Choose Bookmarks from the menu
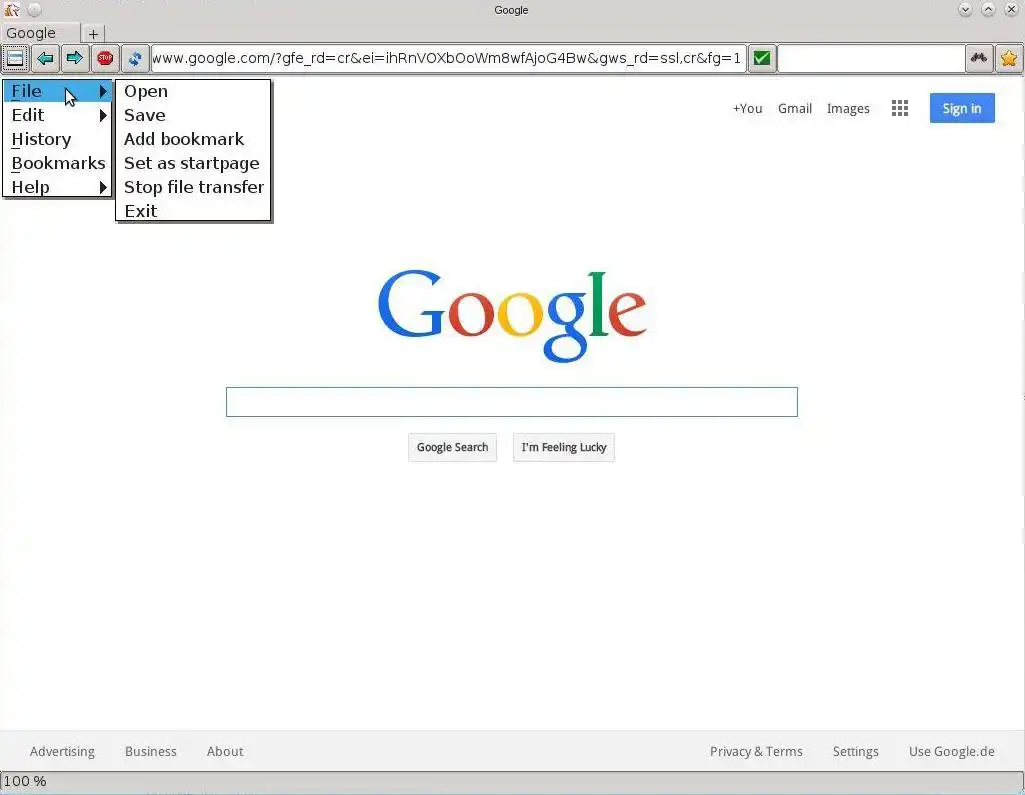 [x=58, y=163]
